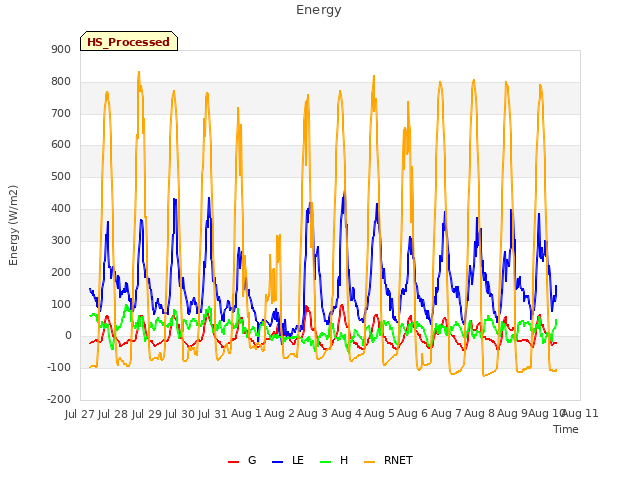Screen dimensions: 640x480
Task: Click the 600 y-axis tick label
Action: (61, 145)
